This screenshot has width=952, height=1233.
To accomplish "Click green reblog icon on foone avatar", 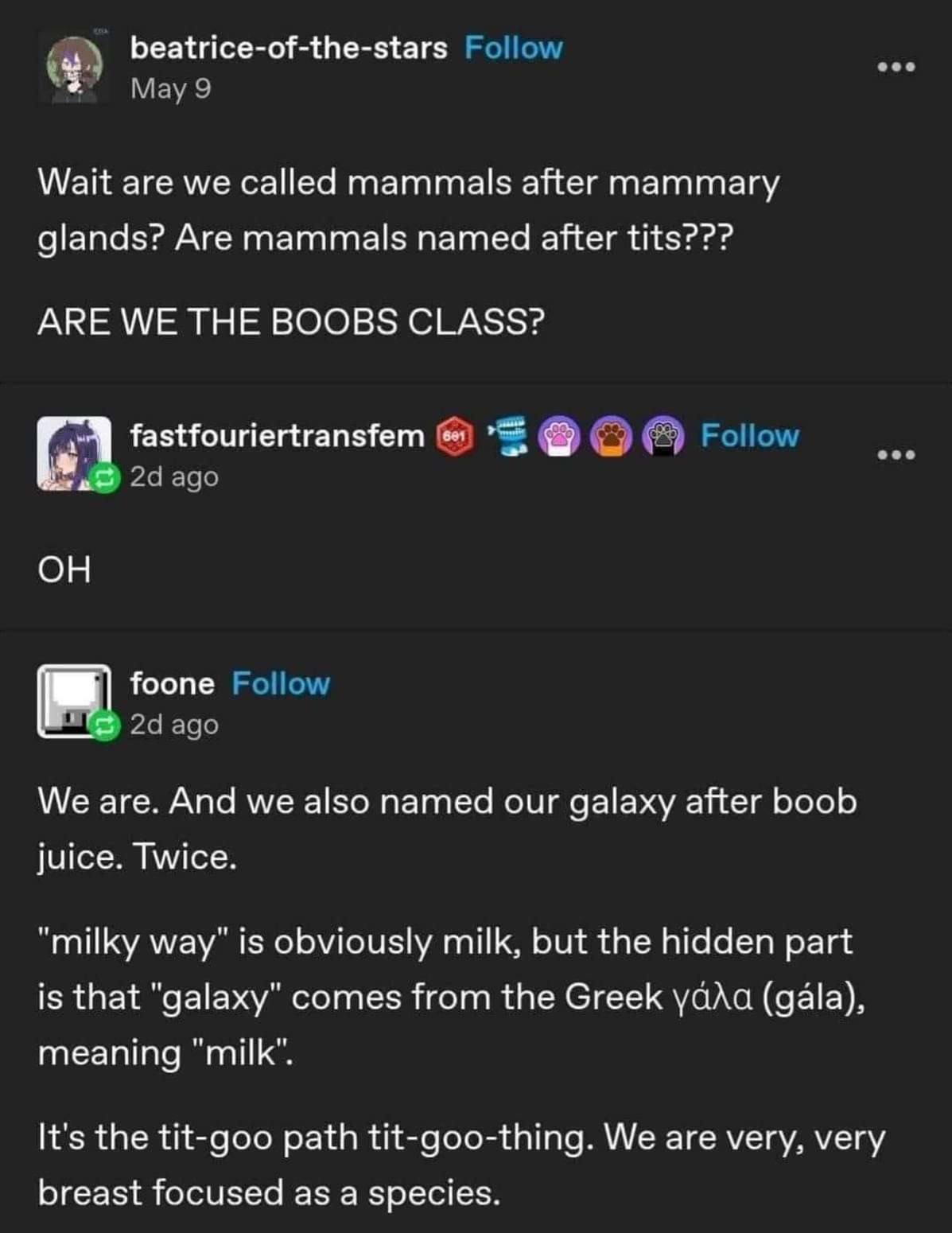I will 104,725.
